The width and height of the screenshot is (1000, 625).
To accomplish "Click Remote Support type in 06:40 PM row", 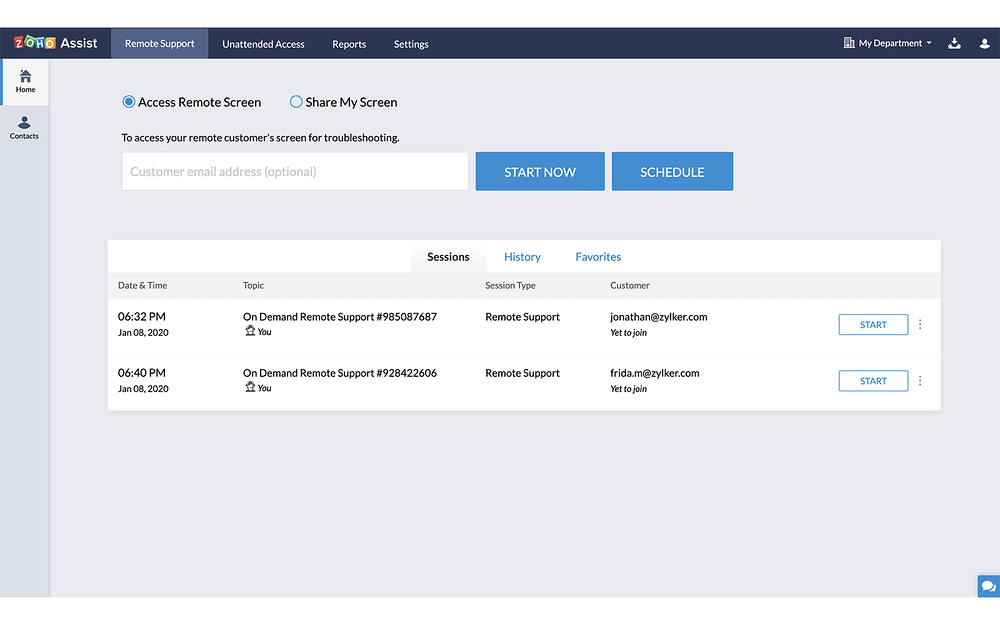I will (x=522, y=372).
